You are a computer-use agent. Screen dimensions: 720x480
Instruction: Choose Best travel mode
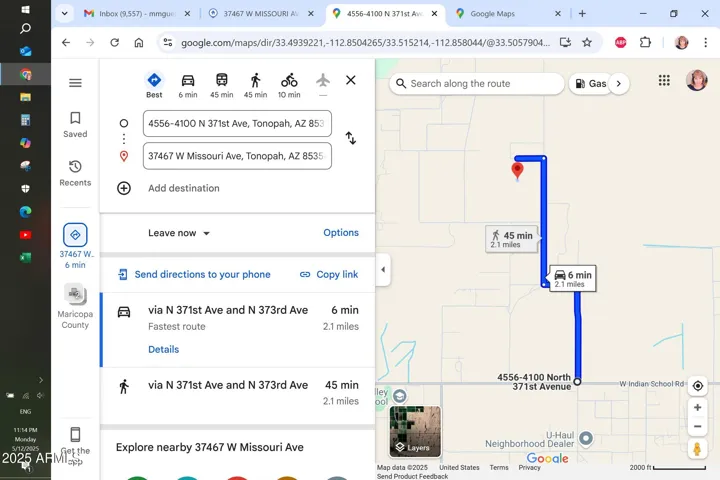(x=154, y=85)
